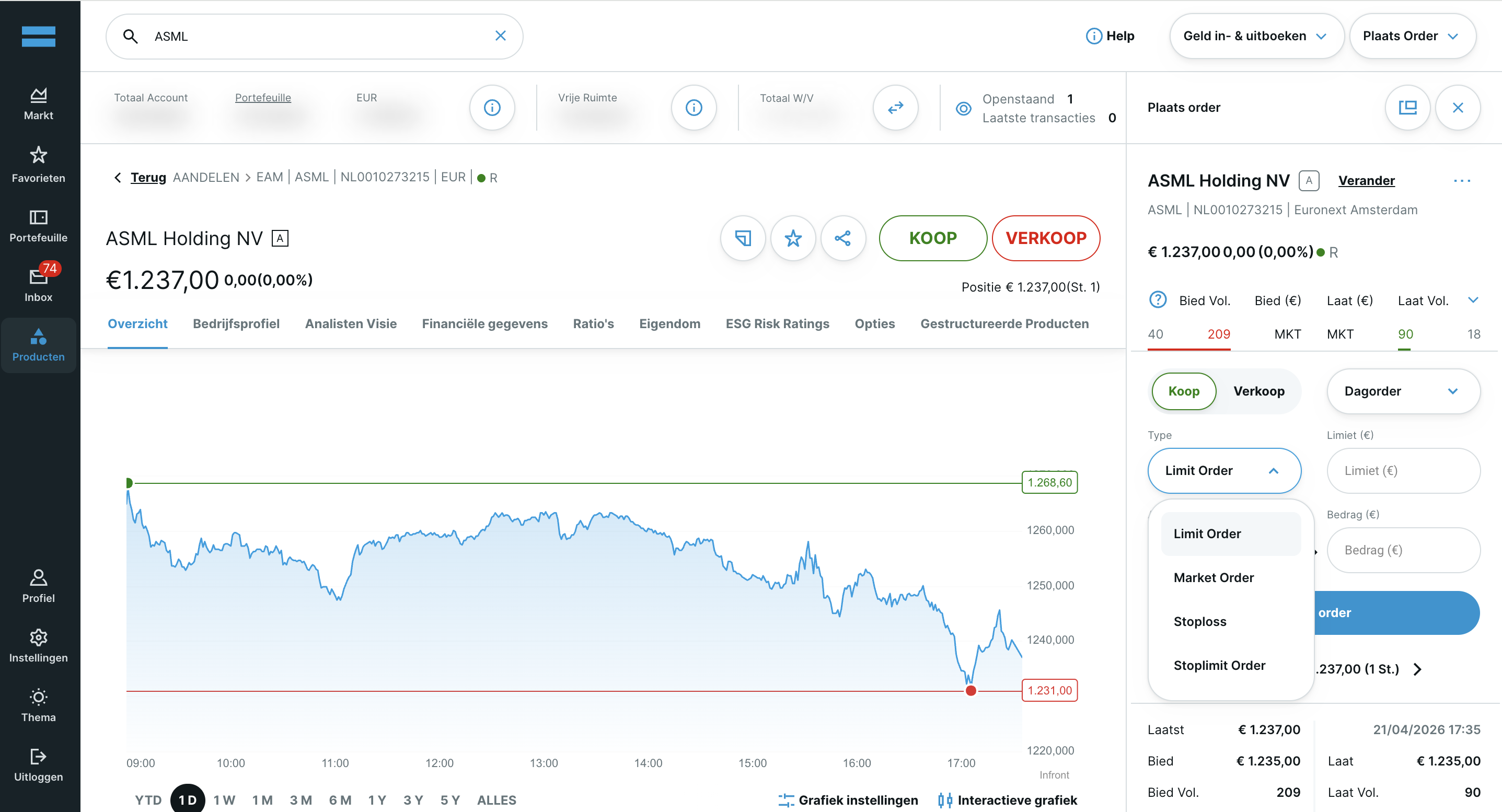Open Grafiek instellingen
The height and width of the screenshot is (812, 1502).
click(848, 800)
